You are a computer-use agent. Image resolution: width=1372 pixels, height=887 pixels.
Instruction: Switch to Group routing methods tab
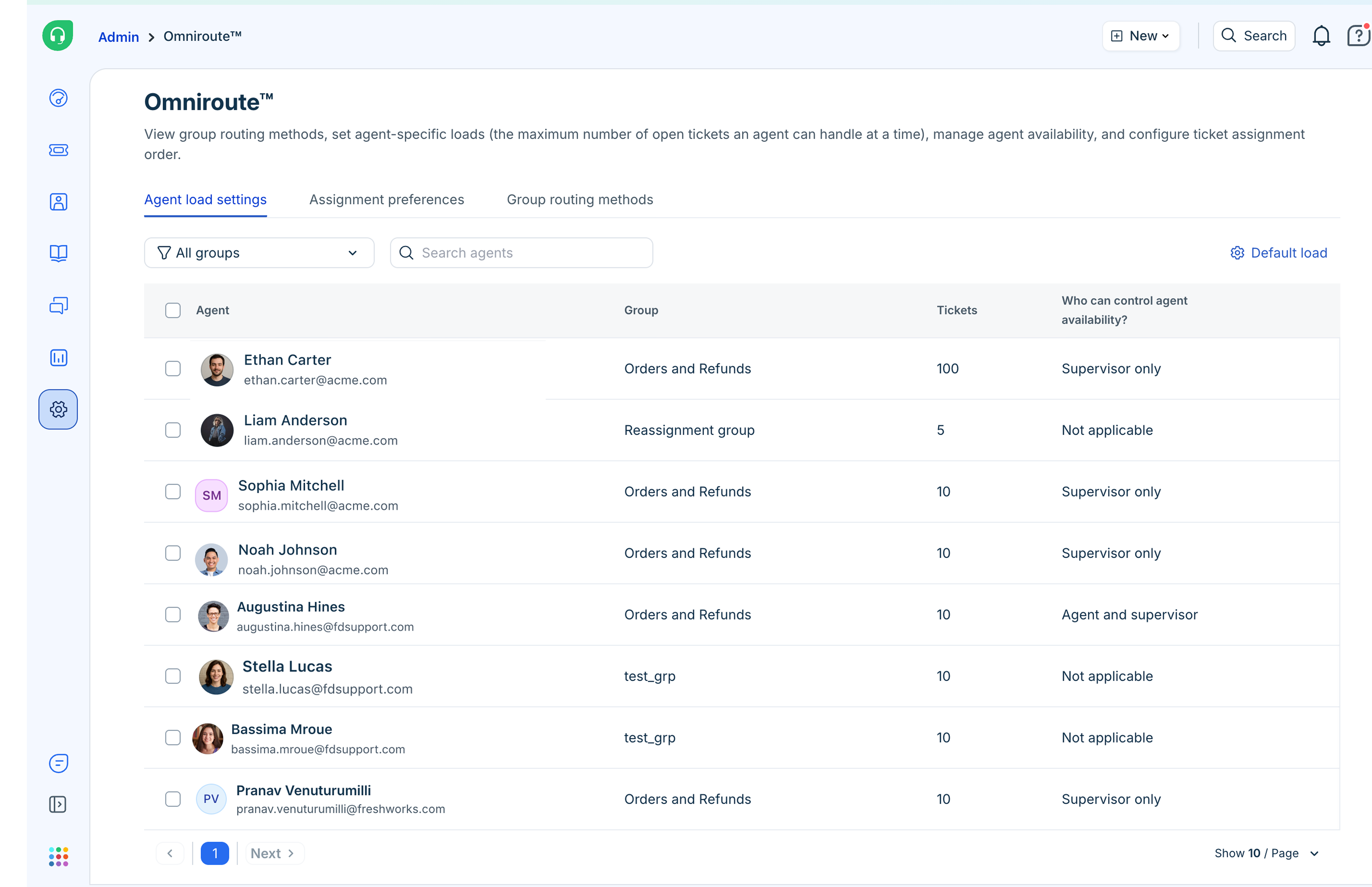pos(579,200)
